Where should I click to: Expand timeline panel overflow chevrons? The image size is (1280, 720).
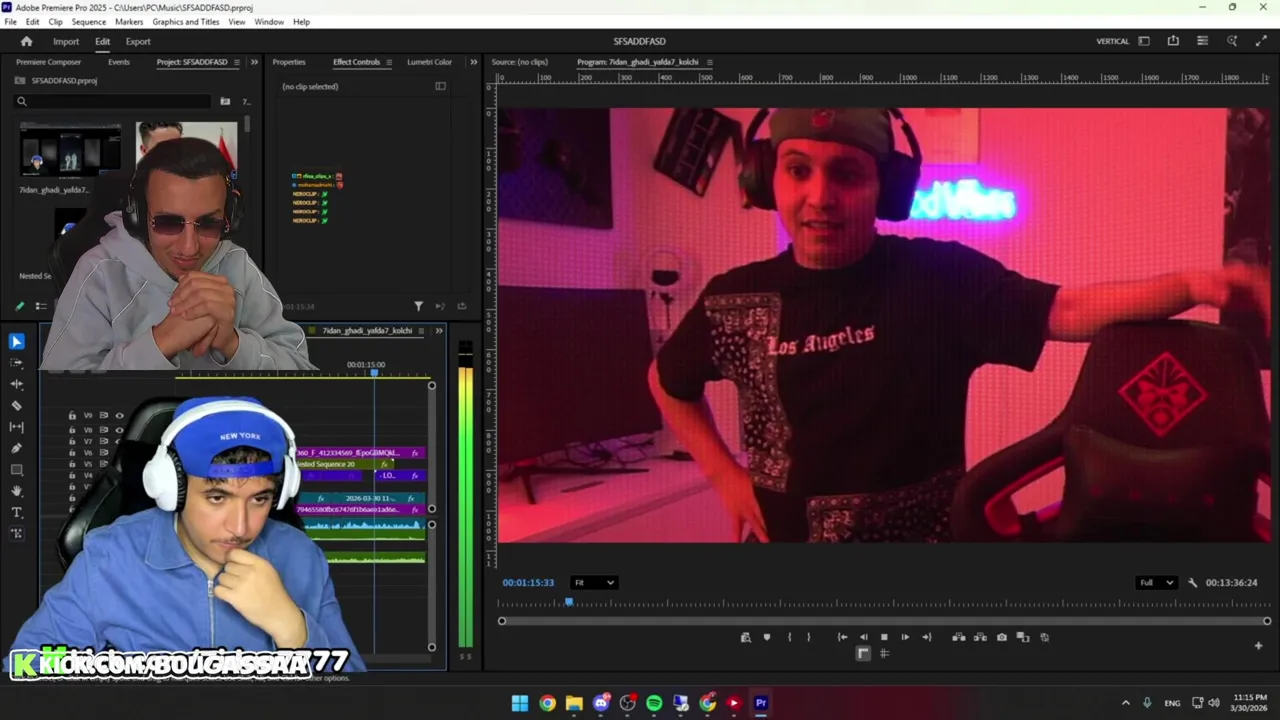[439, 331]
